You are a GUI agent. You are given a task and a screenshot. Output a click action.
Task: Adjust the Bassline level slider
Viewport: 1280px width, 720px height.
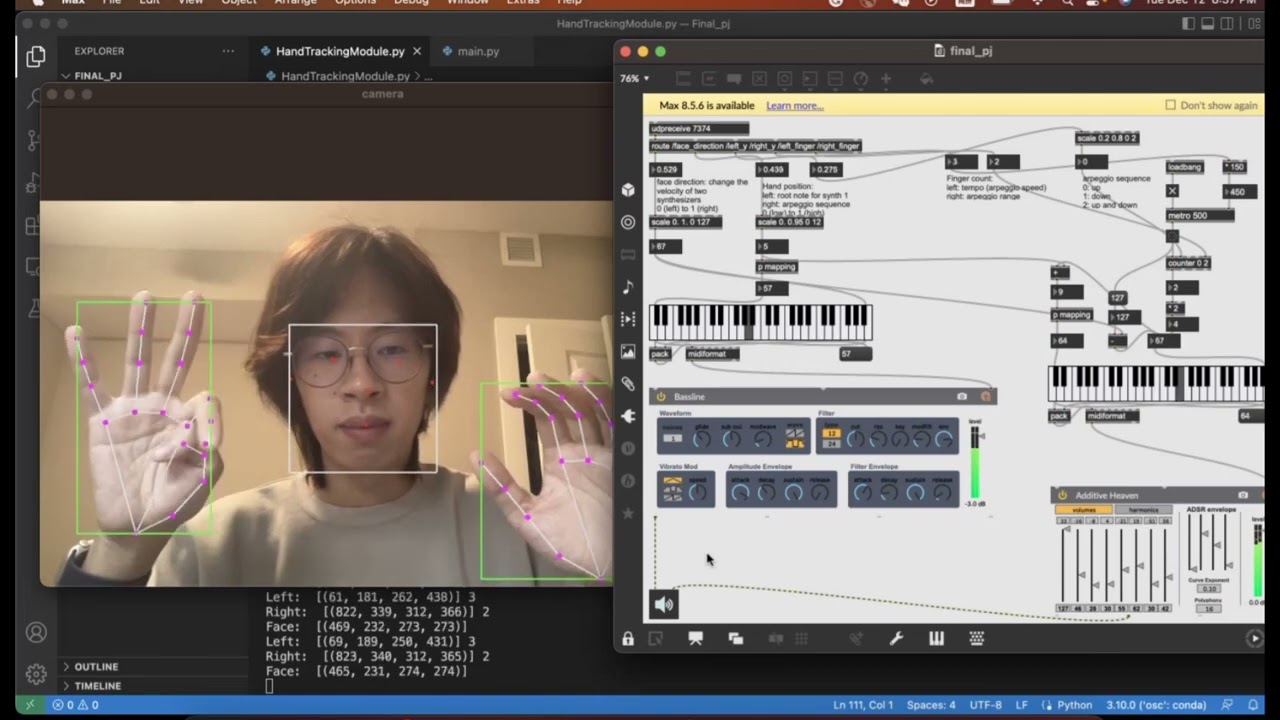[x=975, y=462]
